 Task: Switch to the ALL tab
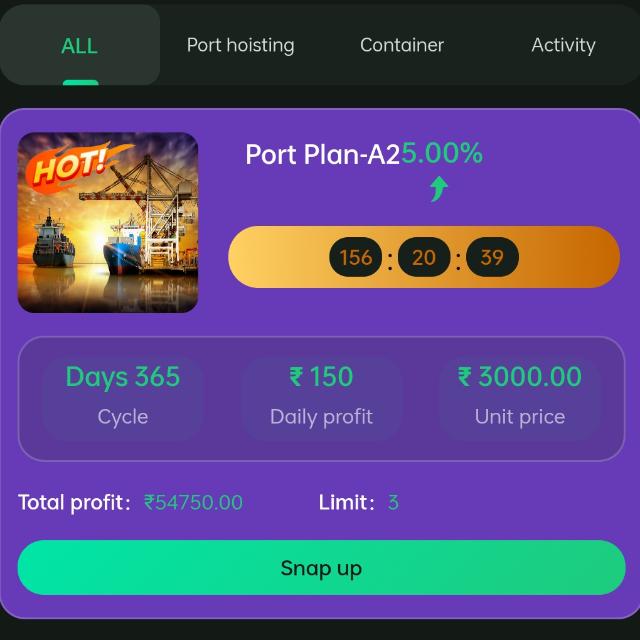[79, 45]
